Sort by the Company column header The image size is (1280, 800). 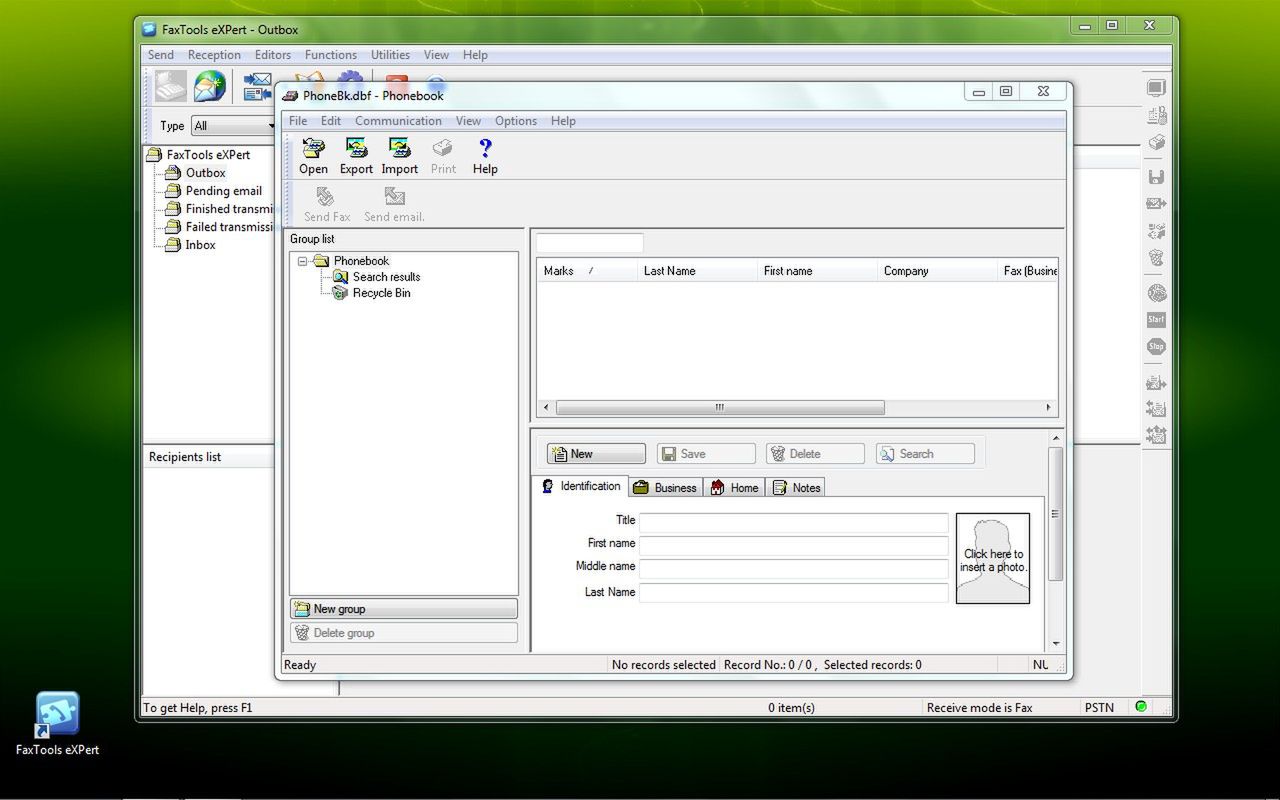pos(937,271)
